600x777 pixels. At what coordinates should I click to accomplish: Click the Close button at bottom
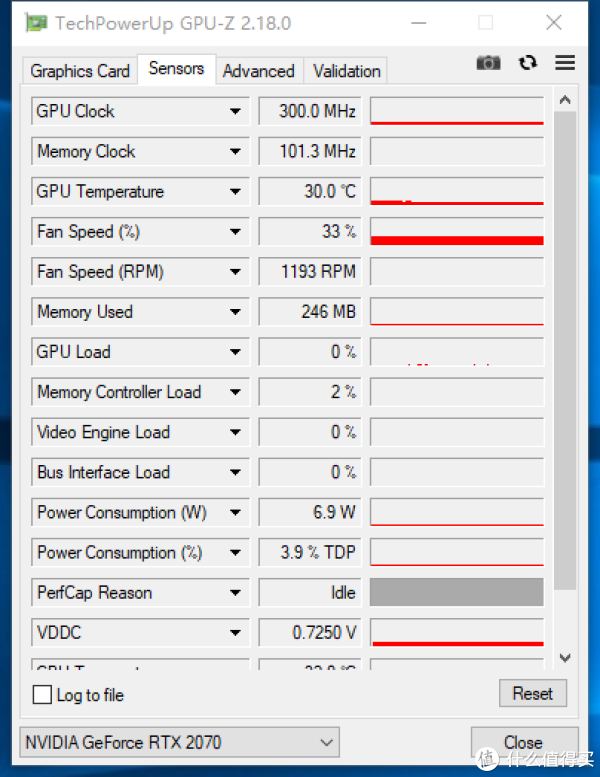(x=524, y=742)
